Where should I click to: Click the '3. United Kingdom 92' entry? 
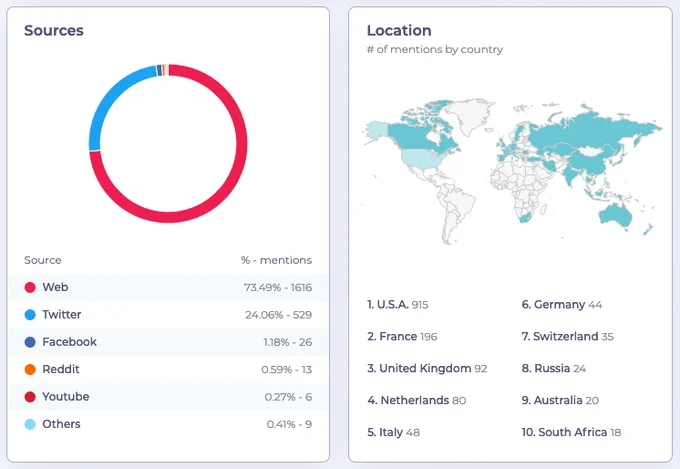pos(427,368)
